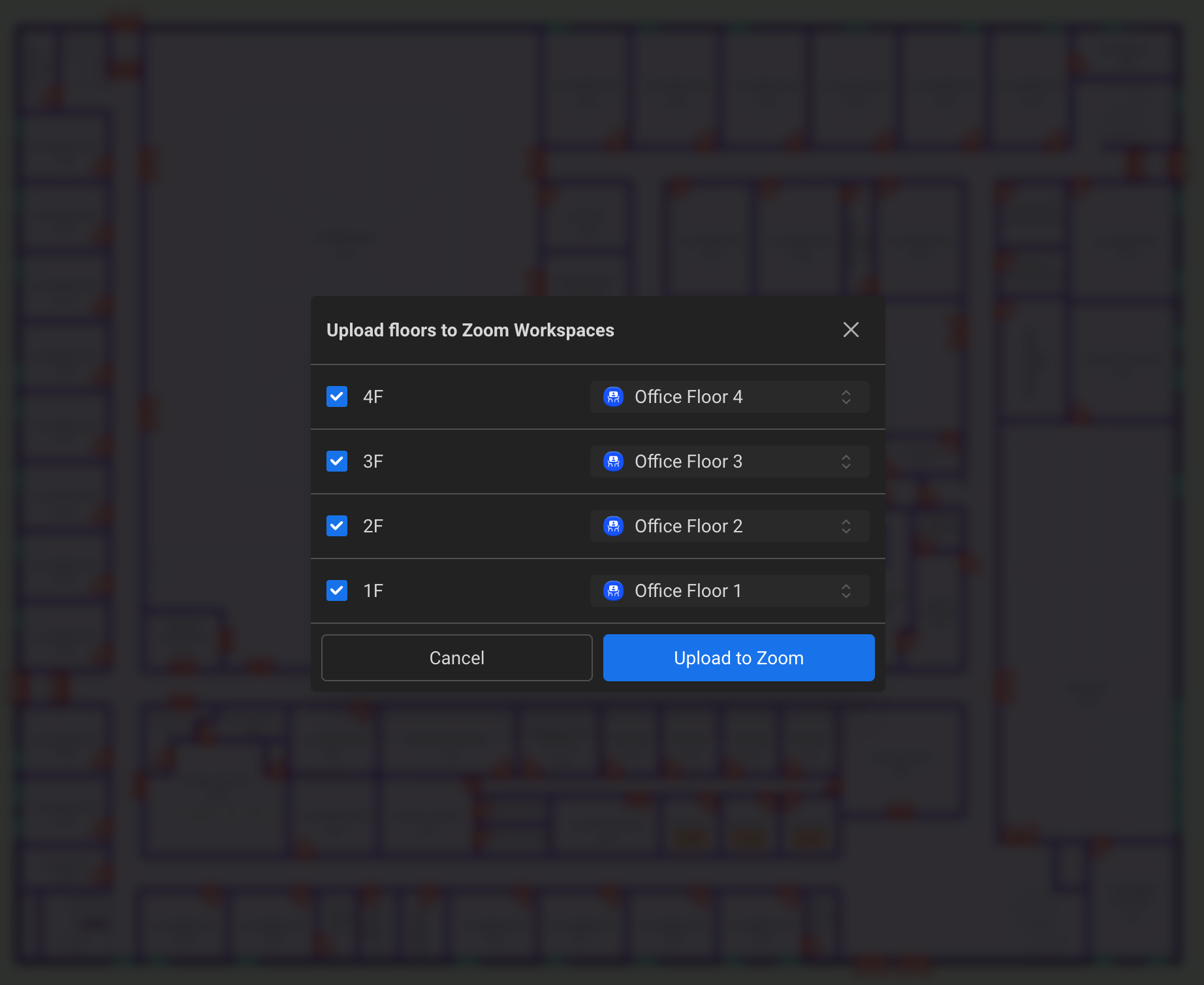Cancel the floor upload dialog
Image resolution: width=1204 pixels, height=985 pixels.
[456, 658]
